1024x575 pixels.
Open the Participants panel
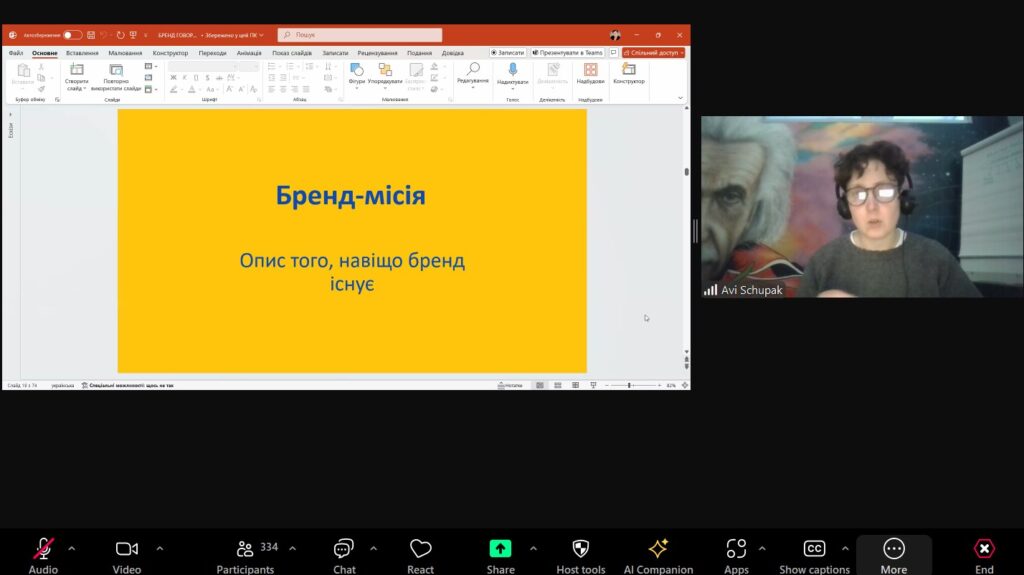coord(245,549)
